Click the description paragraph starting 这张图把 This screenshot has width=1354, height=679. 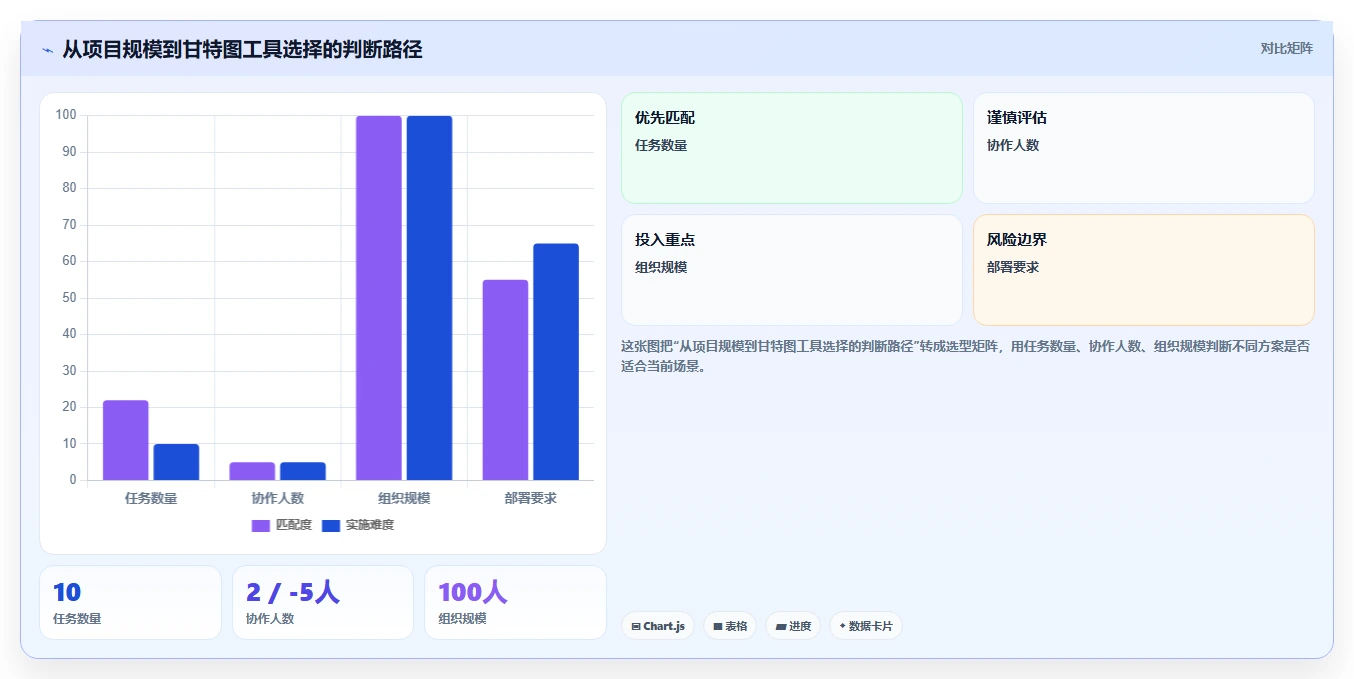point(965,356)
